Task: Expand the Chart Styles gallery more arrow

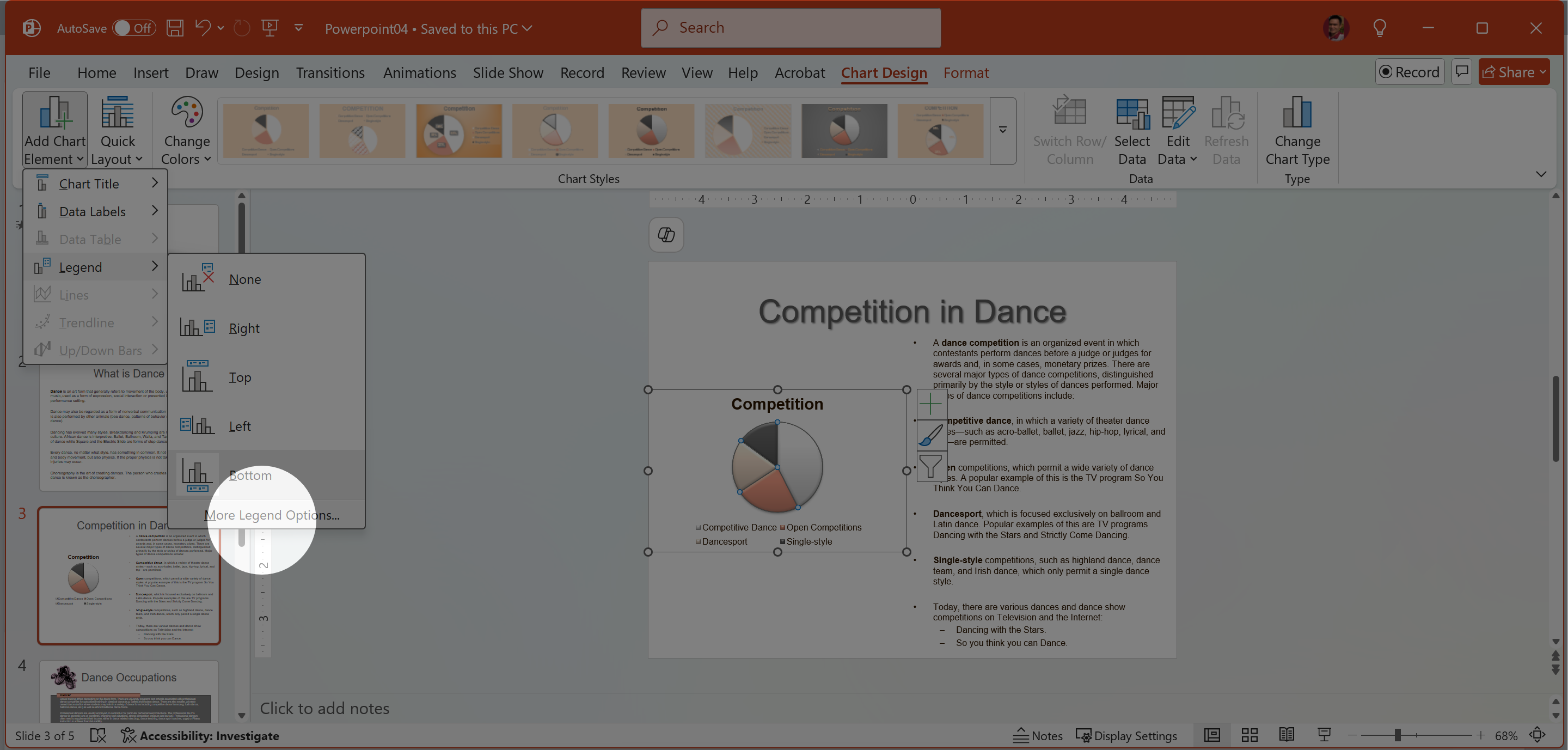Action: pyautogui.click(x=1002, y=130)
